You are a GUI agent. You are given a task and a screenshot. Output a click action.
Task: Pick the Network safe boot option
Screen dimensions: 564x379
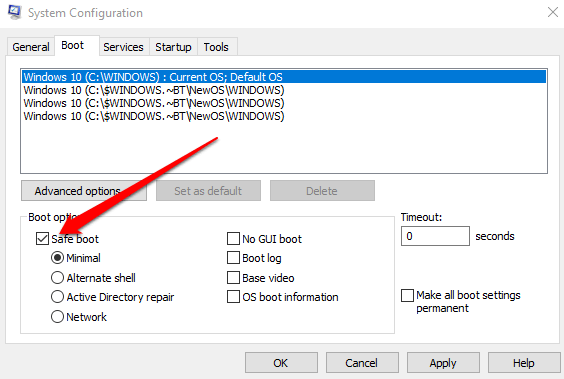pyautogui.click(x=57, y=317)
